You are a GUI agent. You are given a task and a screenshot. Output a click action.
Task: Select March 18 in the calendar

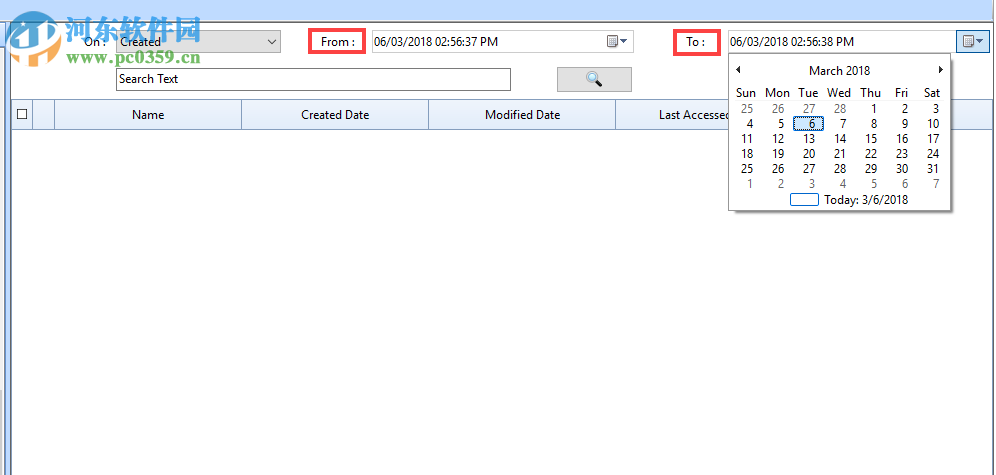click(747, 154)
